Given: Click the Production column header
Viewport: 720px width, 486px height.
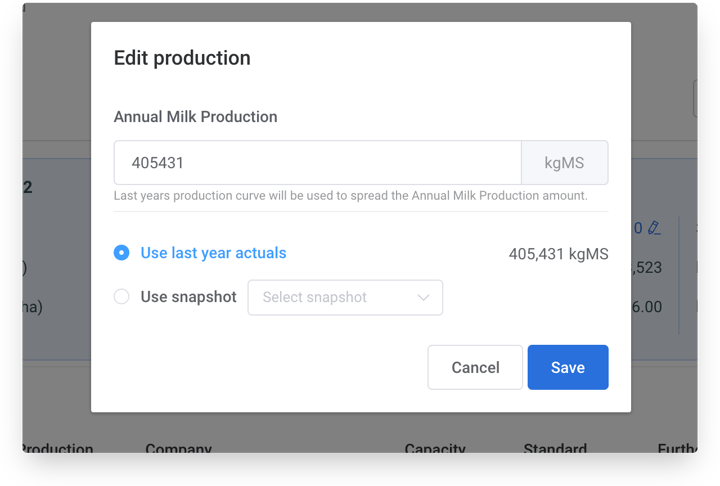Looking at the screenshot, I should tap(58, 448).
